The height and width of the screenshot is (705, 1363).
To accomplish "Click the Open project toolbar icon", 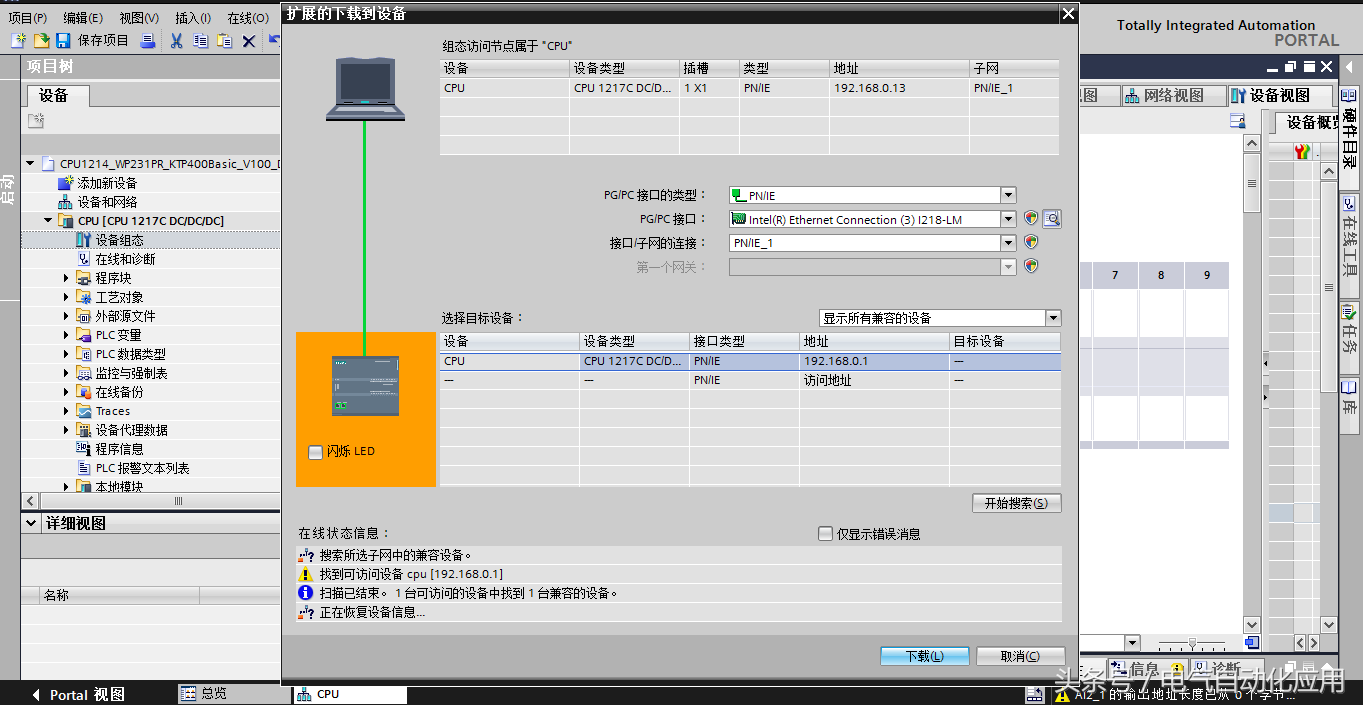I will tap(41, 41).
